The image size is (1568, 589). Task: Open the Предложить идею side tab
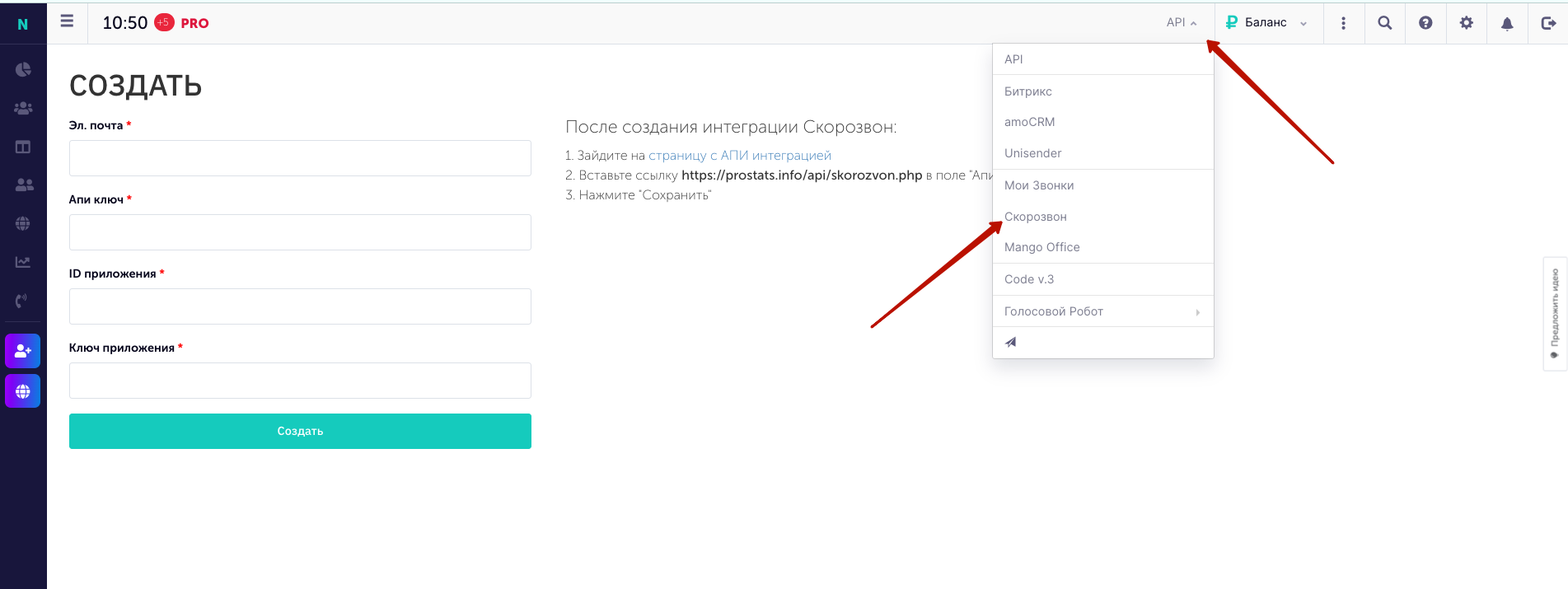coord(1555,314)
